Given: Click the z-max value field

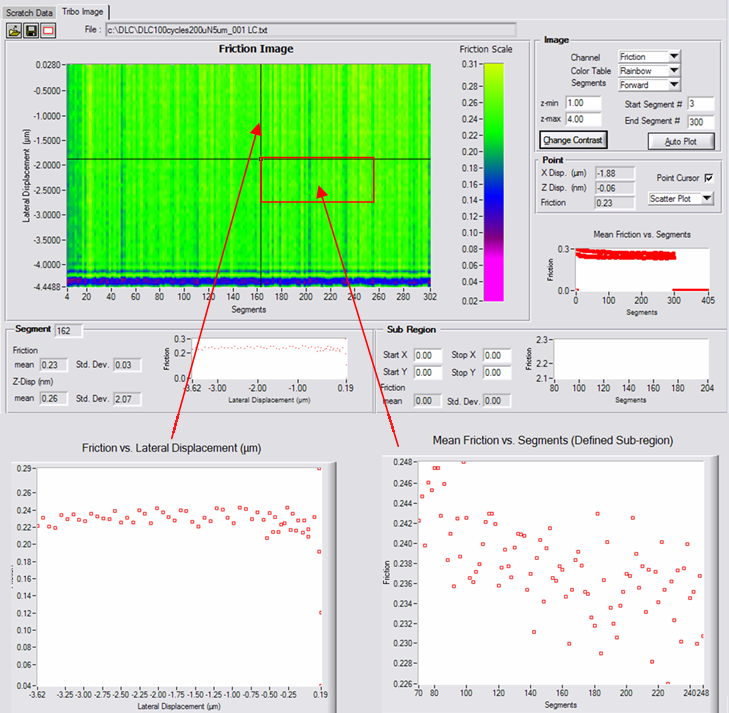Looking at the screenshot, I should (x=583, y=120).
